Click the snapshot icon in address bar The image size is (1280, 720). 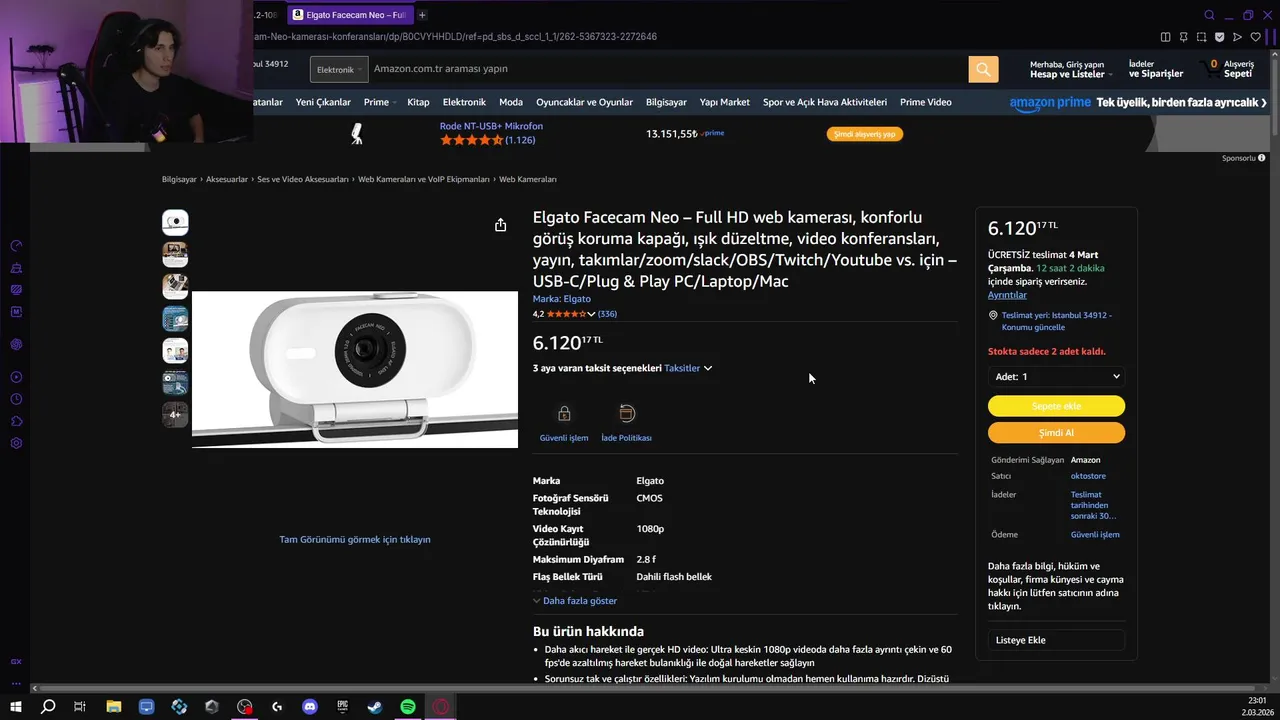(x=1201, y=37)
